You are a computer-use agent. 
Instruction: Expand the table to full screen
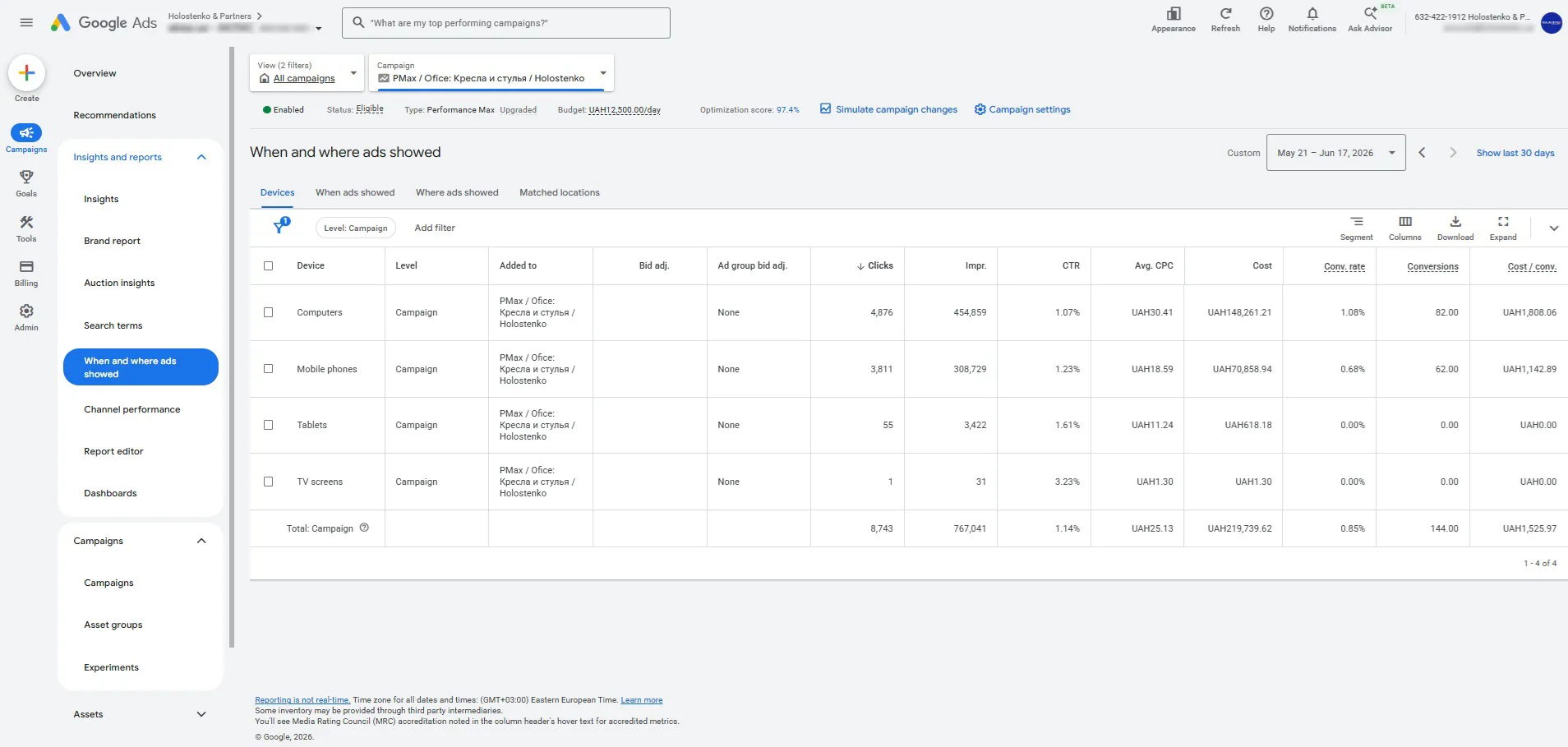(1503, 228)
